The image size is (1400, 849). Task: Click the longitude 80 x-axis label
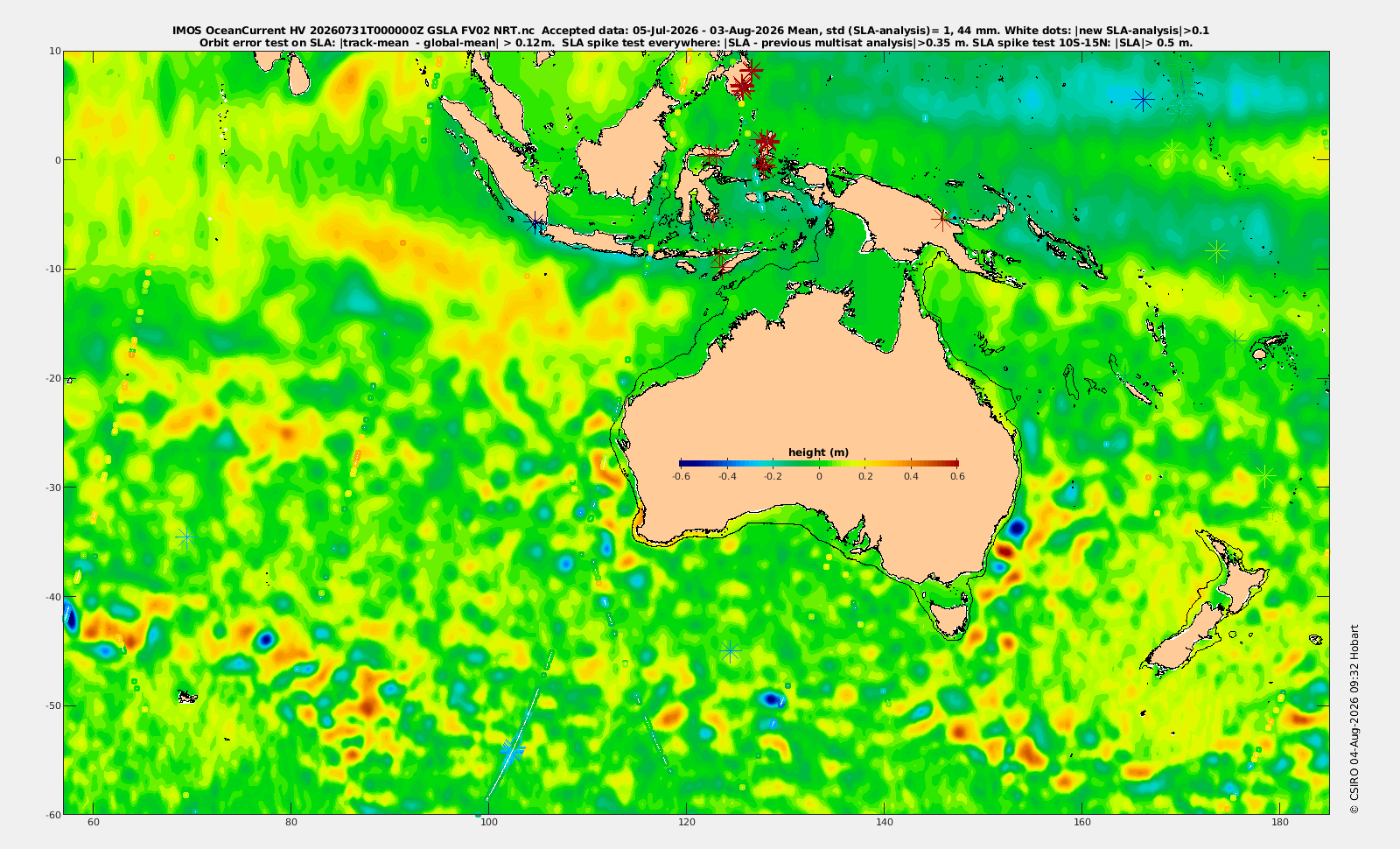coord(291,822)
